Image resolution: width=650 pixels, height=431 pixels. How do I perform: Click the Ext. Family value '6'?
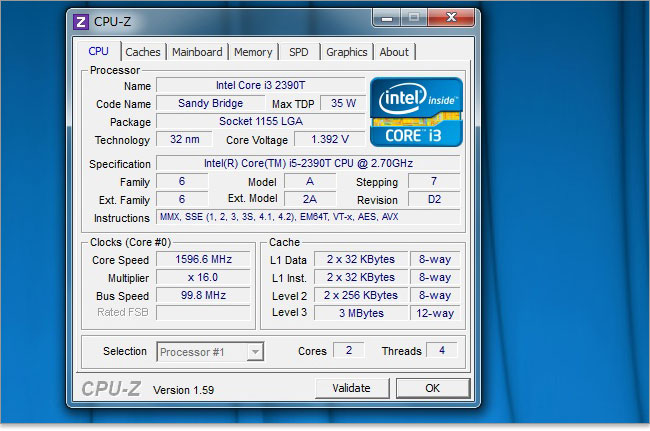(x=182, y=199)
